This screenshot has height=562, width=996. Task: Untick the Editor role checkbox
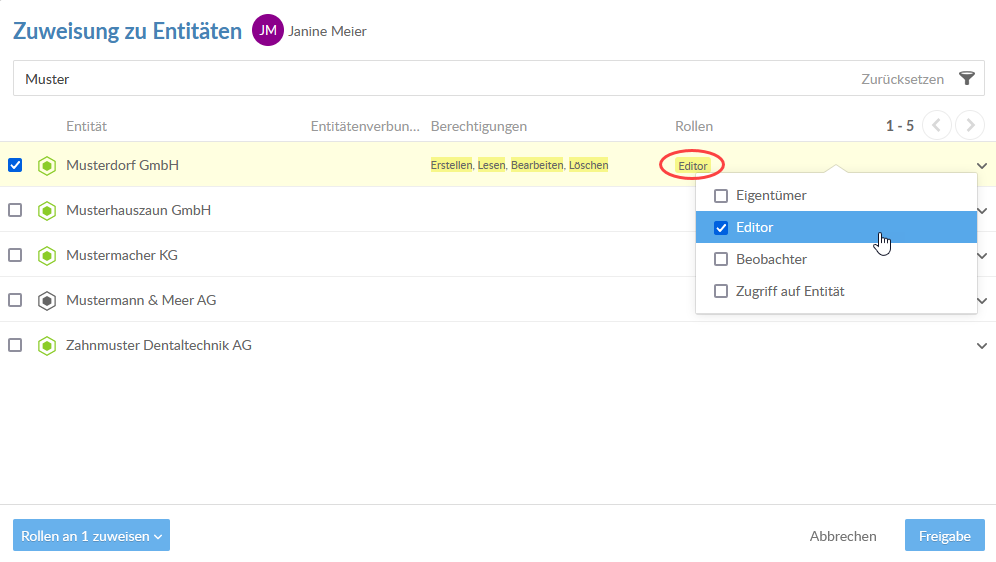pyautogui.click(x=721, y=227)
